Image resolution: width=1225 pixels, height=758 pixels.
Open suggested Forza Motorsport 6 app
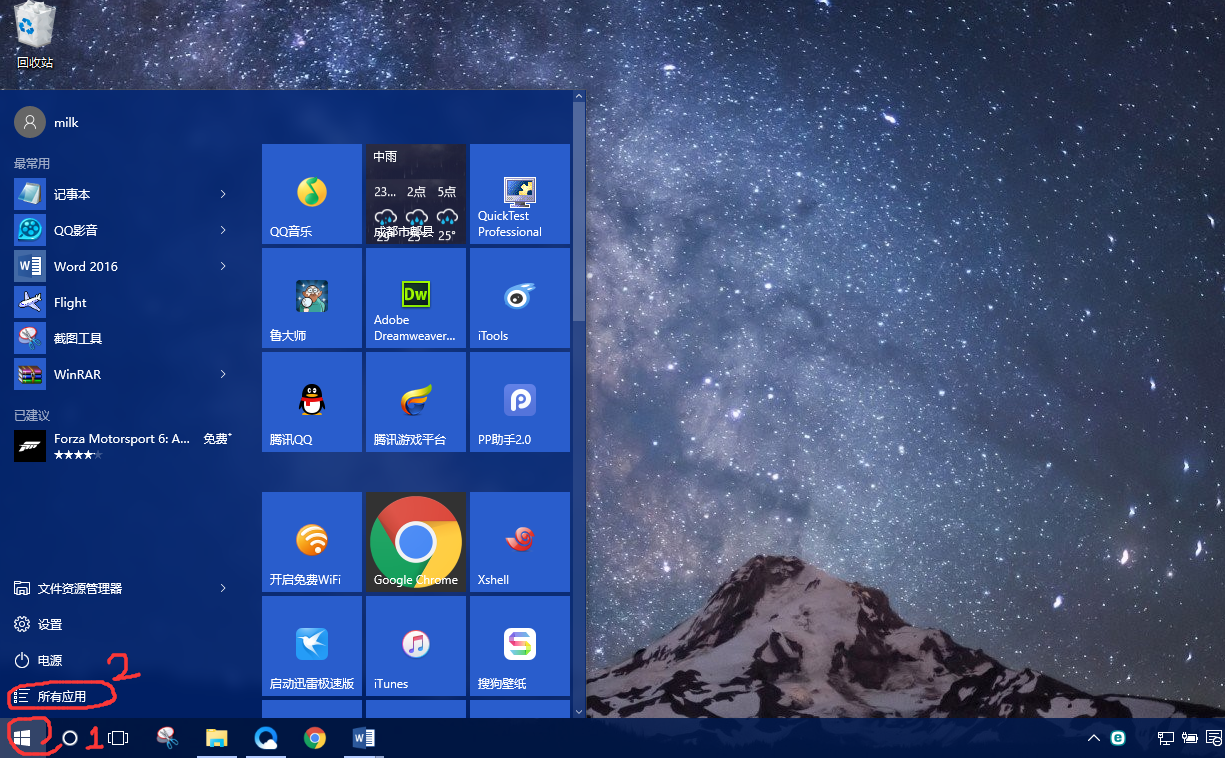[x=122, y=446]
